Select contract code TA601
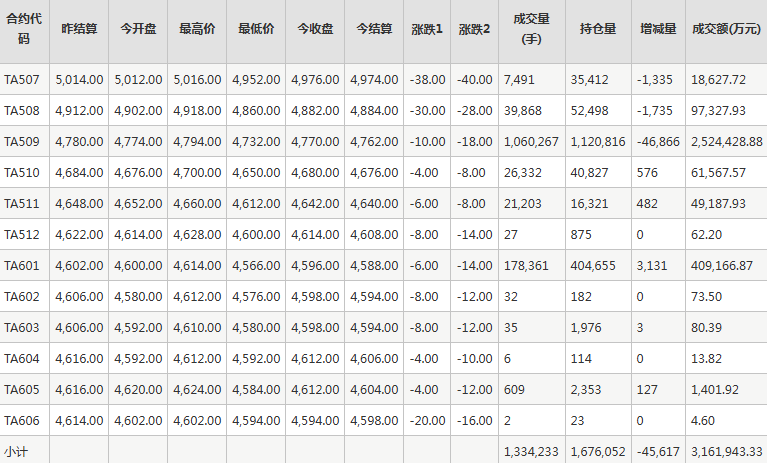 click(x=22, y=265)
